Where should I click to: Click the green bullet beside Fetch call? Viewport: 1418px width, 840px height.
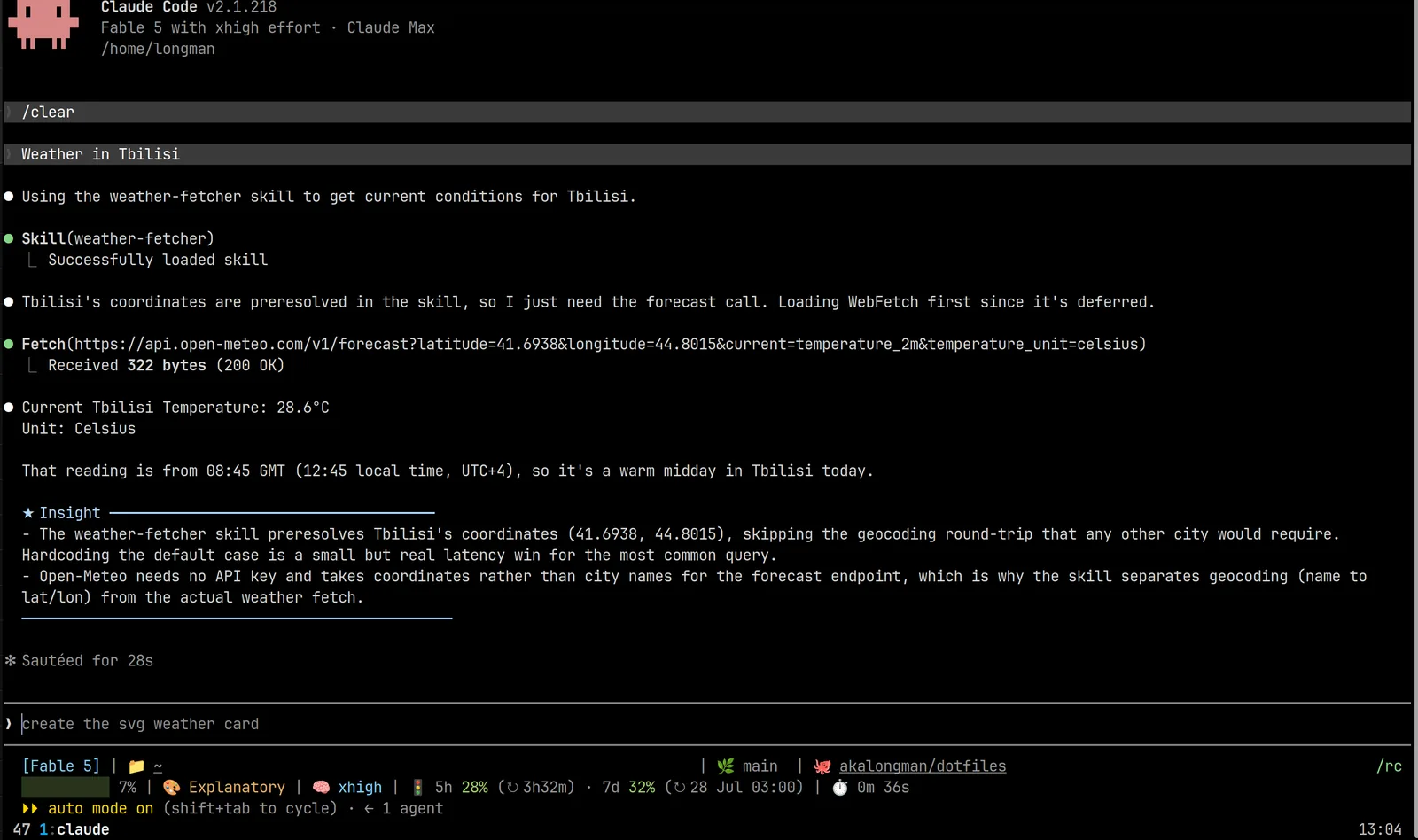9,344
